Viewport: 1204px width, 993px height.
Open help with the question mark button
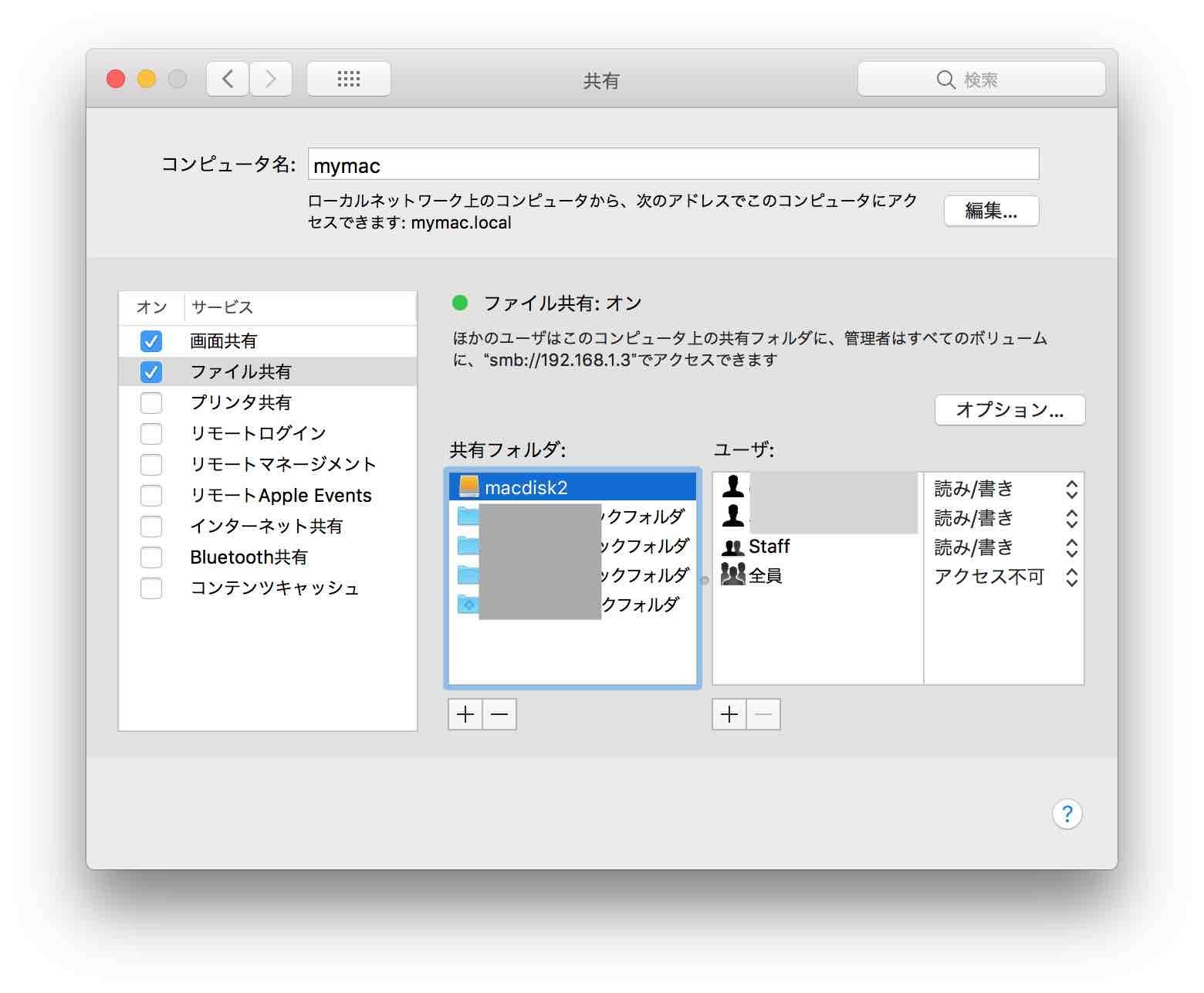click(x=1067, y=814)
